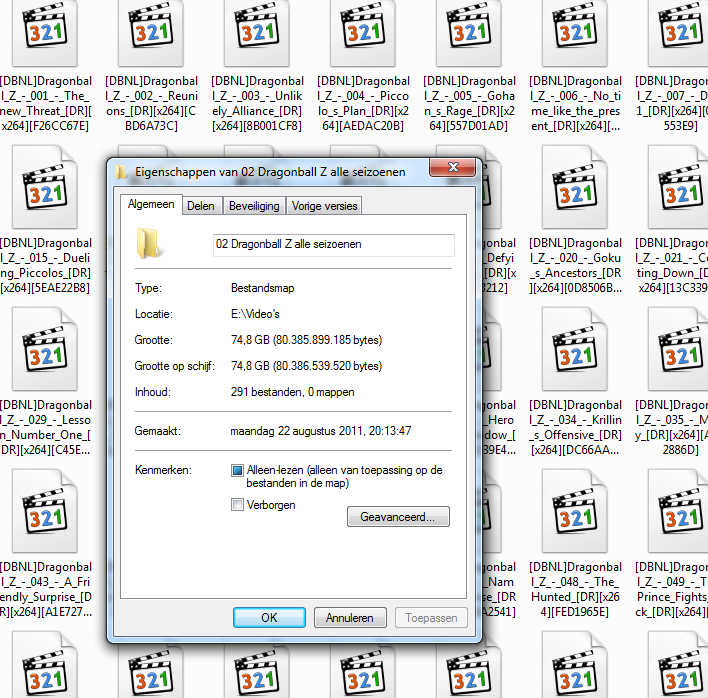Select Dragonball Z 005 Gohan's Rage file icon
708x698 pixels.
pyautogui.click(x=469, y=33)
